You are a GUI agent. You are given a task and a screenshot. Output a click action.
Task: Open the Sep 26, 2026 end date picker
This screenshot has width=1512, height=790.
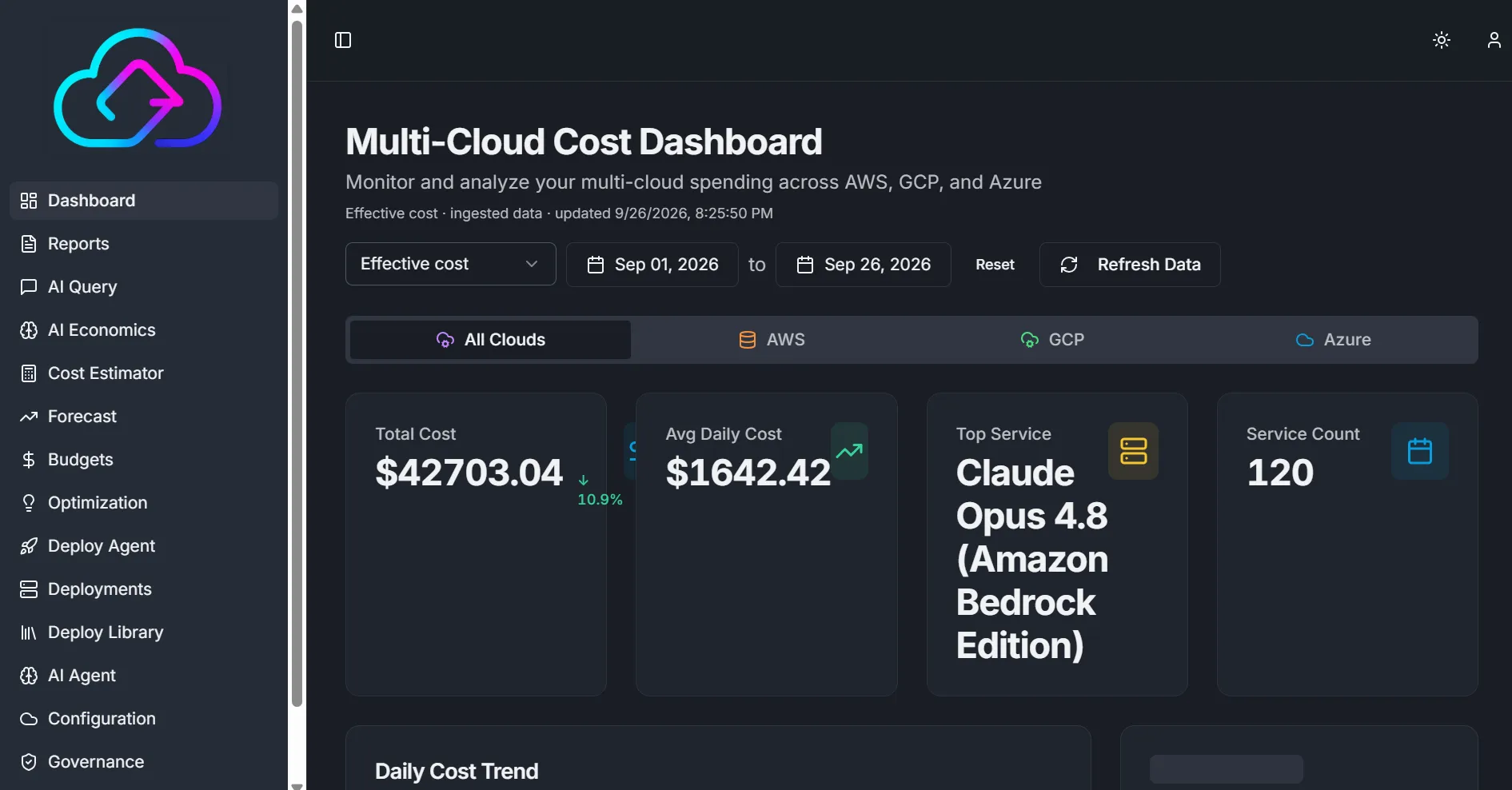(x=863, y=265)
